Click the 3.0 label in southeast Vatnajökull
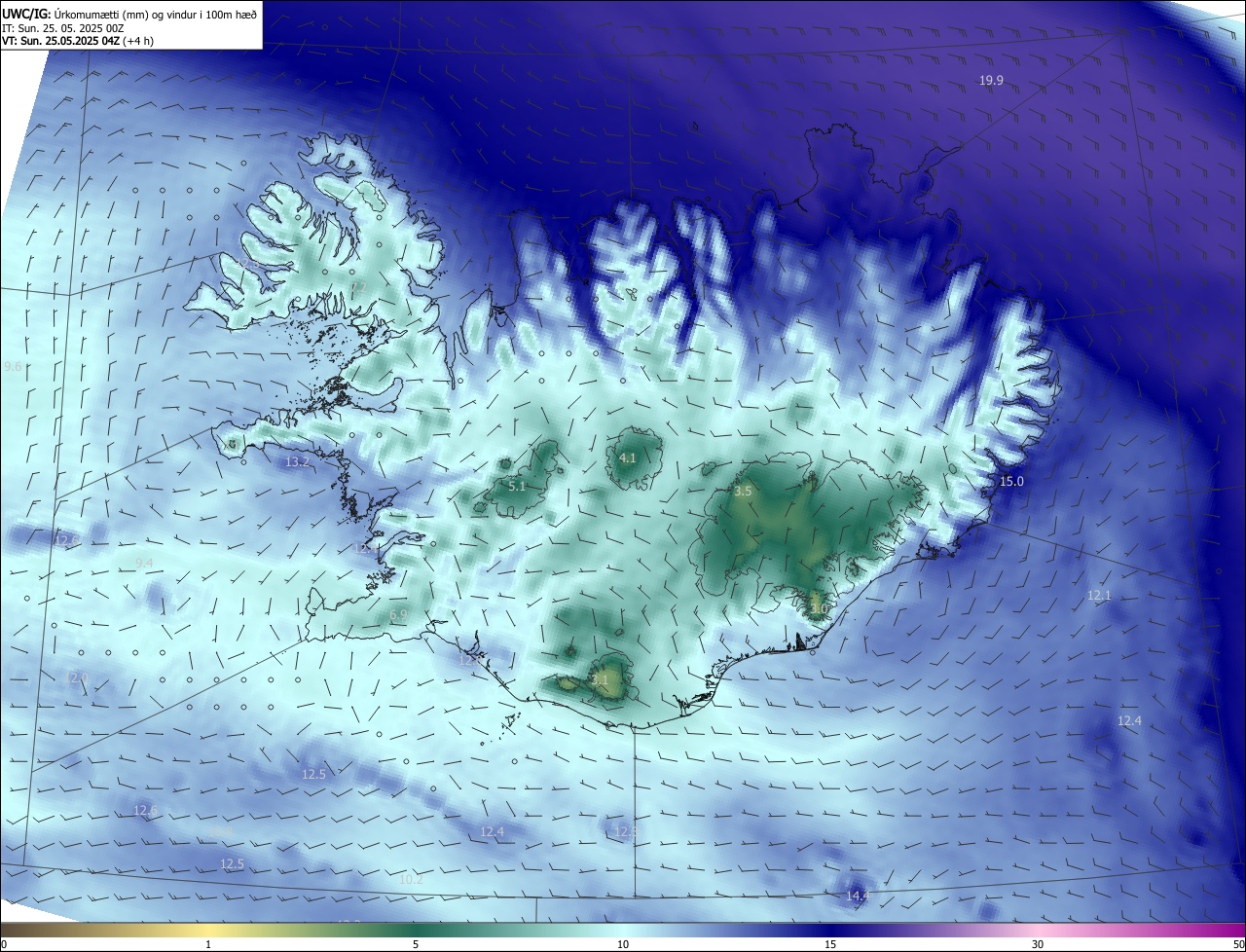This screenshot has width=1246, height=952. pos(819,609)
